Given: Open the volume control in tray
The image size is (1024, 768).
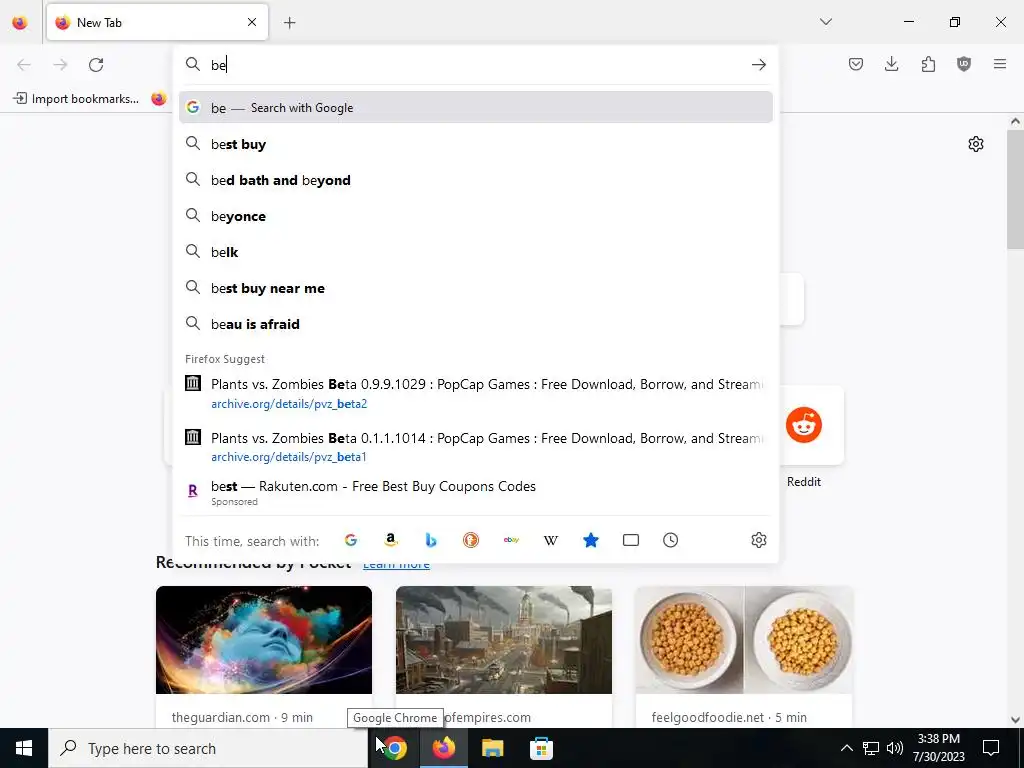Looking at the screenshot, I should click(895, 748).
